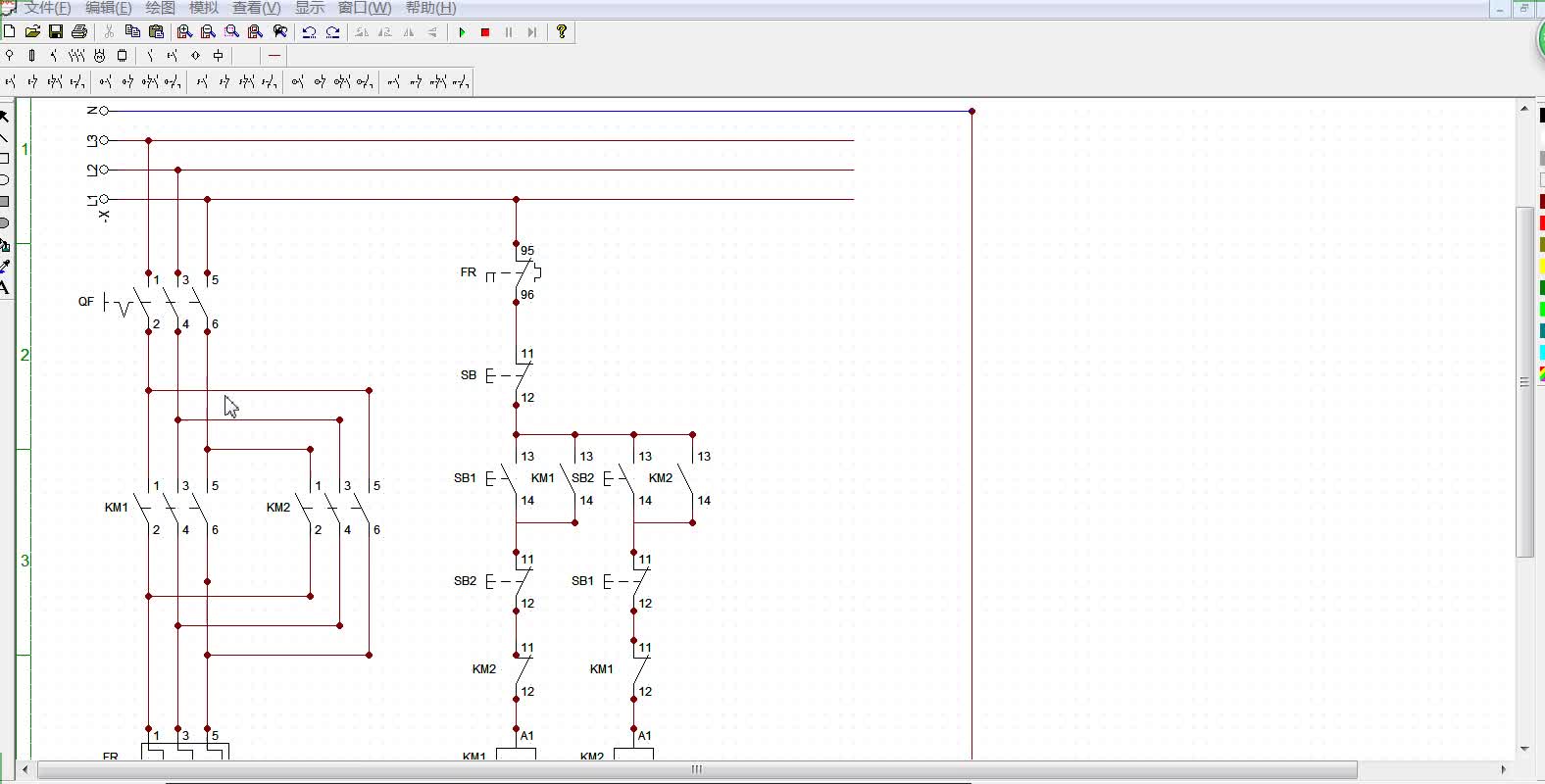Image resolution: width=1545 pixels, height=784 pixels.
Task: Start the simulation with the green play button
Action: (x=462, y=32)
